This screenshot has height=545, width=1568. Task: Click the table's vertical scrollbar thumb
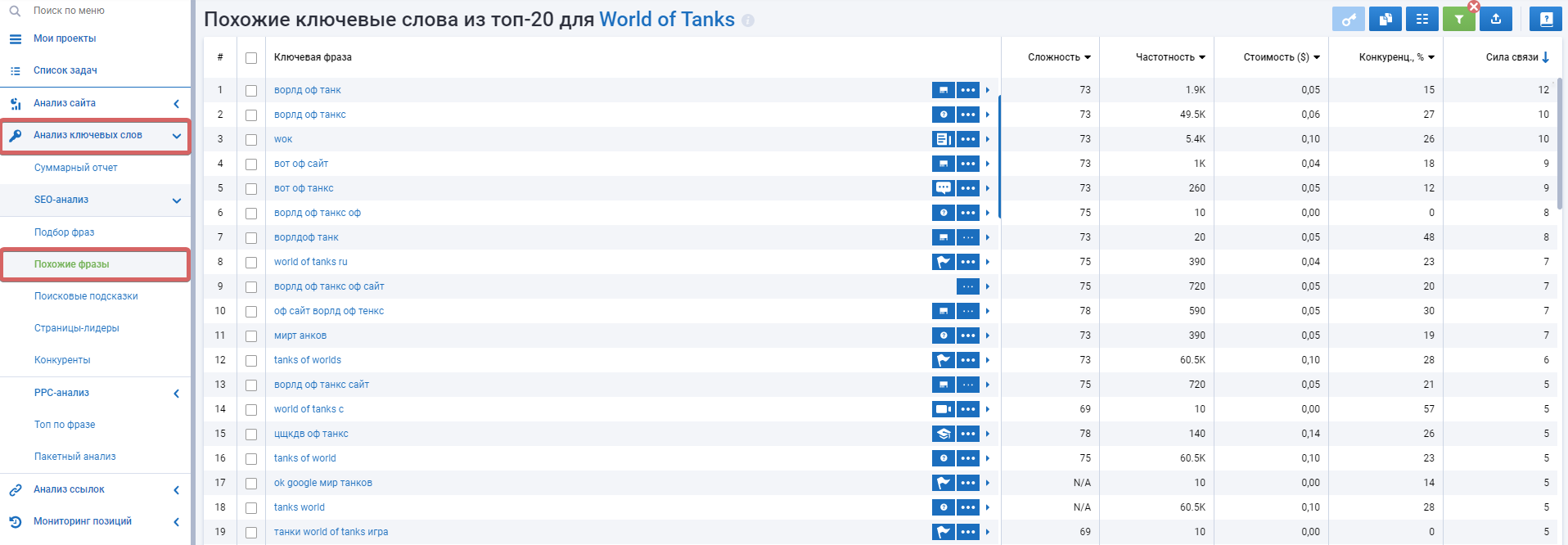click(1560, 142)
